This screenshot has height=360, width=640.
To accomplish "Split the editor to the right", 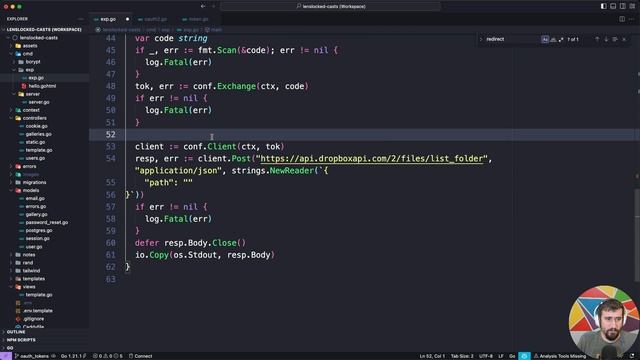I will (622, 19).
